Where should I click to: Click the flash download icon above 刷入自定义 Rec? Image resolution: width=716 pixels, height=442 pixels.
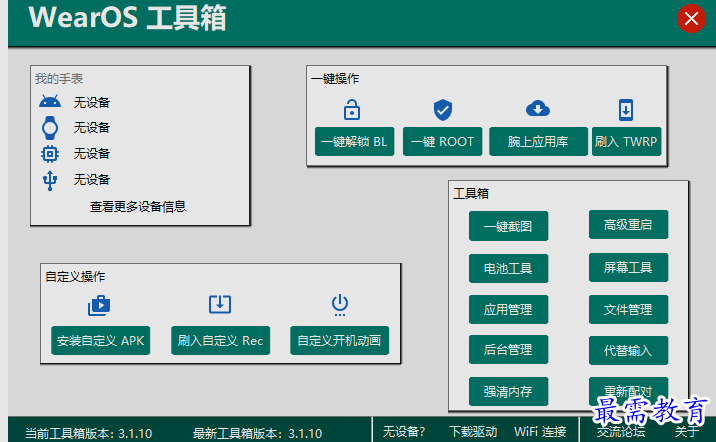(220, 304)
